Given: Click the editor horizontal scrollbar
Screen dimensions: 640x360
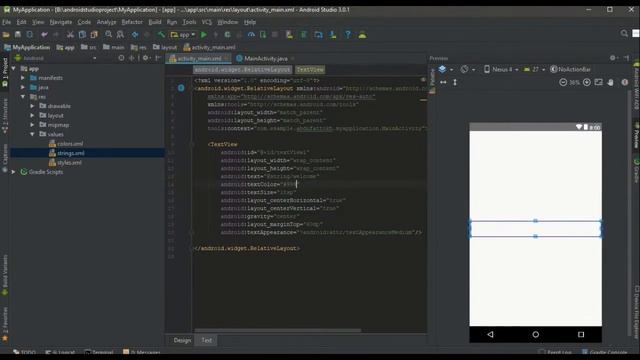Looking at the screenshot, I should [278, 330].
